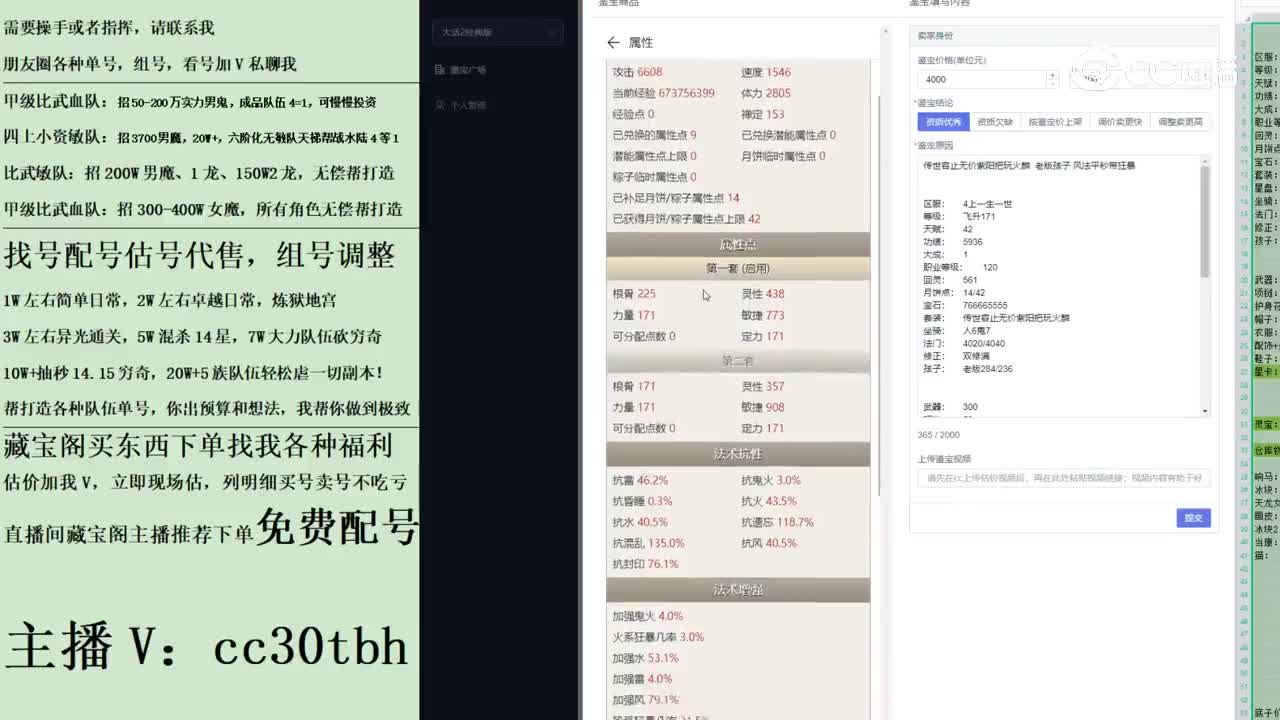Screen dimensions: 1280x720
Task: Click the 抗遗忘 118.7% resistance
Action: (778, 522)
